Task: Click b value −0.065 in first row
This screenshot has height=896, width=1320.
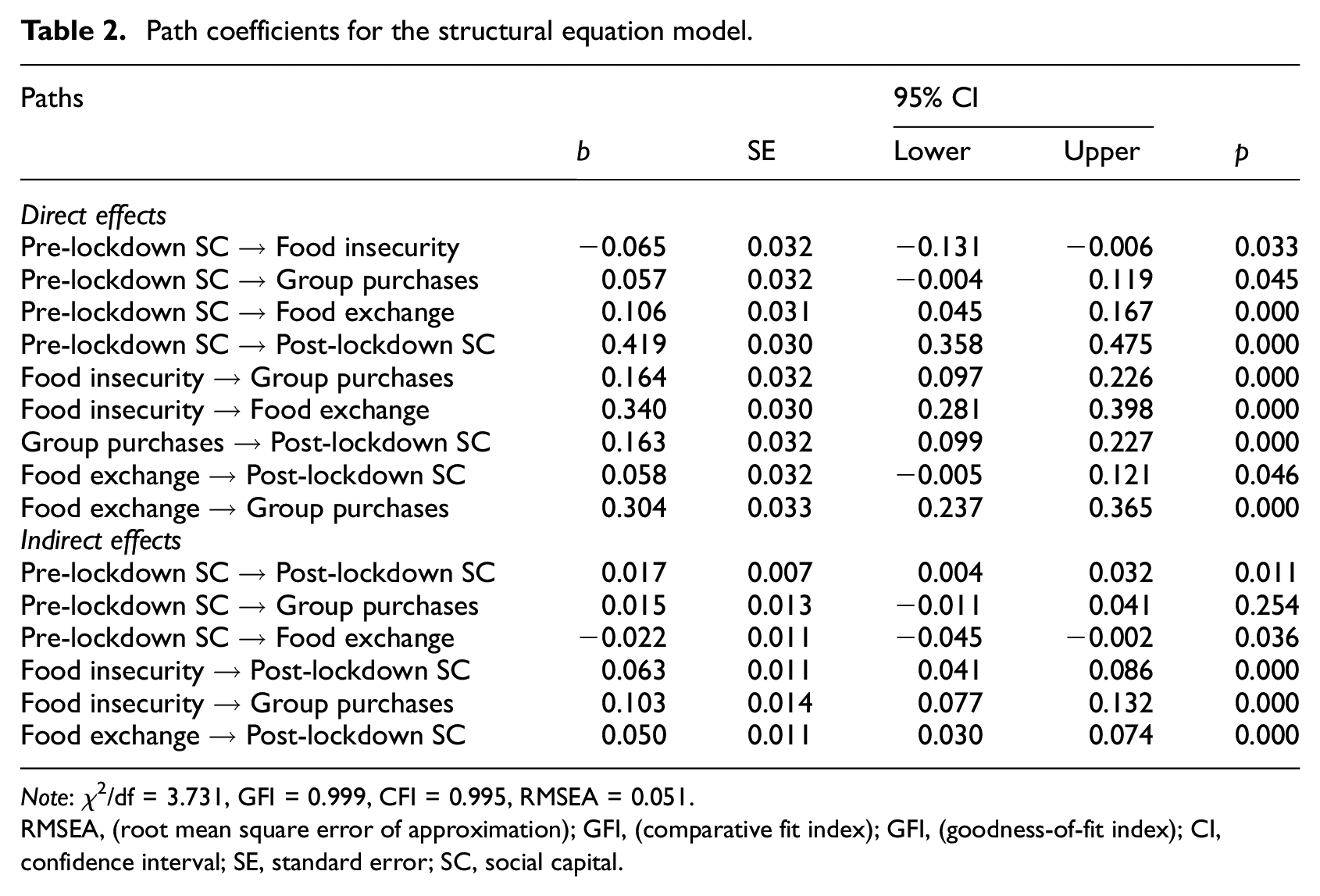Action: pyautogui.click(x=623, y=248)
